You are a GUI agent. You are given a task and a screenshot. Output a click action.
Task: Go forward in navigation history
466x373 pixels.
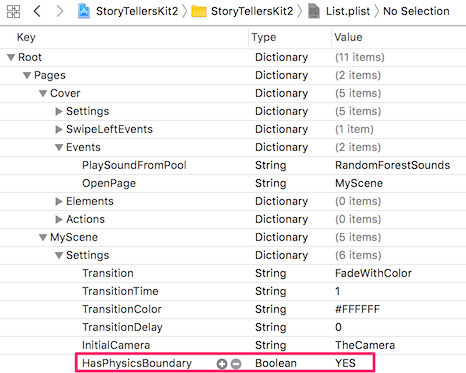point(60,11)
